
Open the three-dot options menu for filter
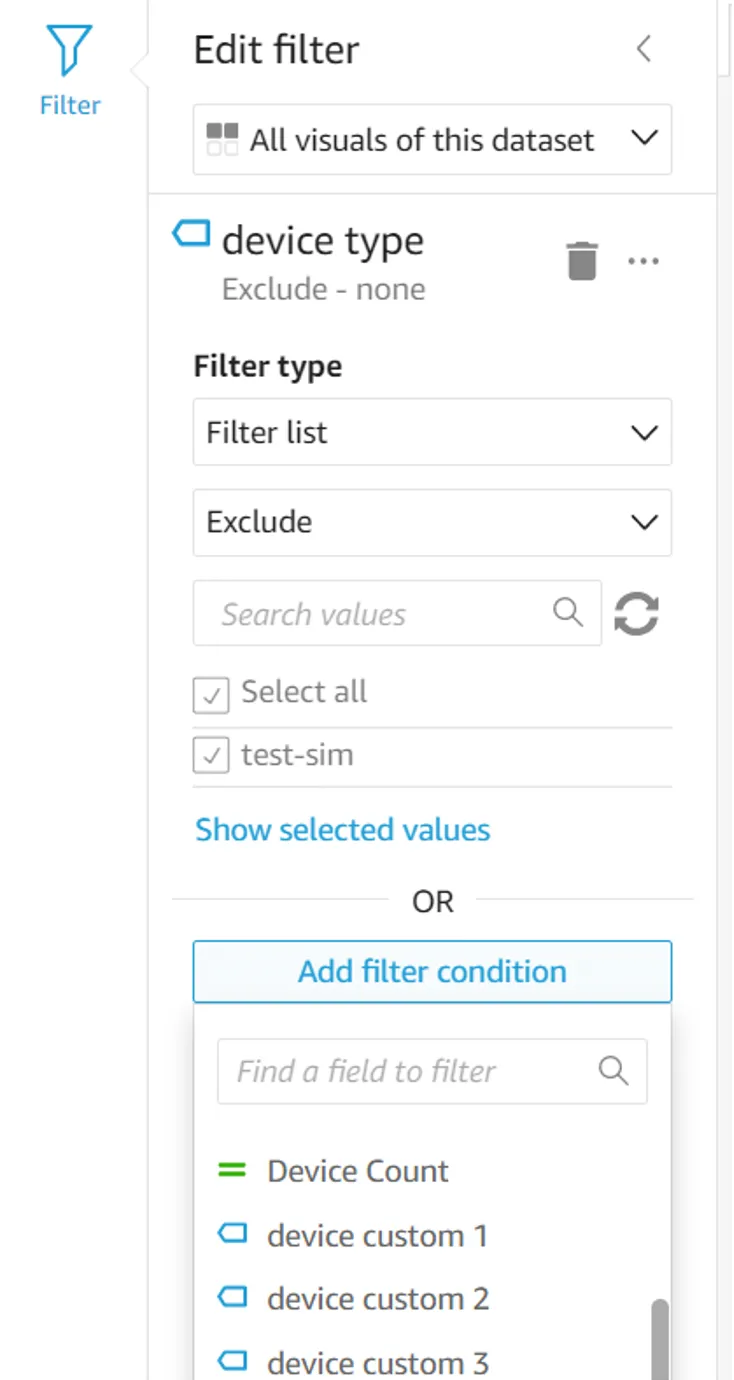pos(643,261)
